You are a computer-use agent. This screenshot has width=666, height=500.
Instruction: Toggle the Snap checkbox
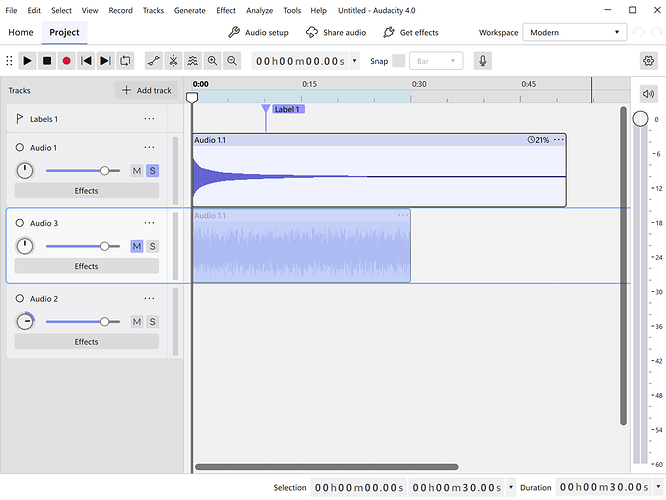coord(398,61)
